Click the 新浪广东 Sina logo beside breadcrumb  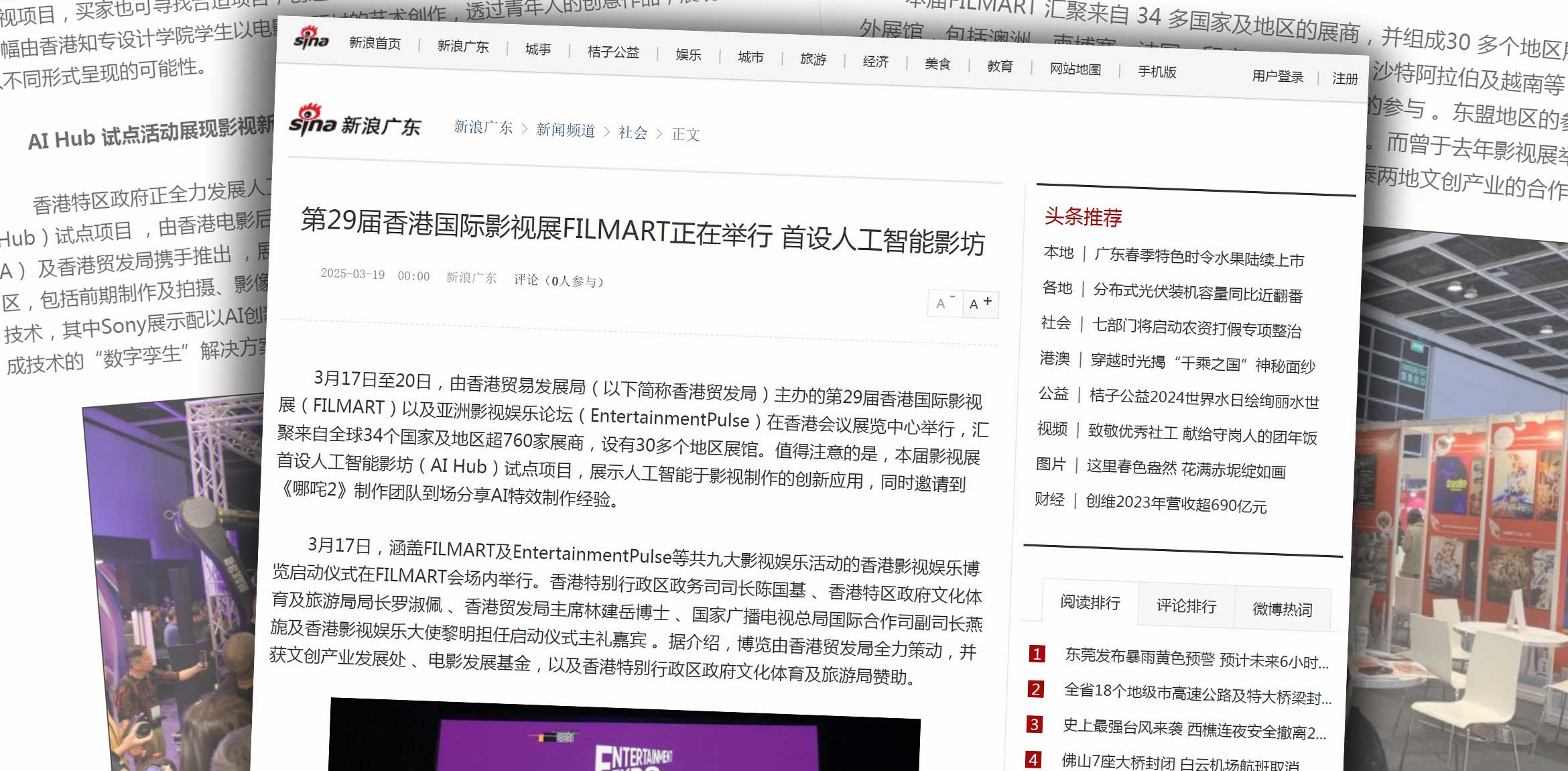coord(354,121)
